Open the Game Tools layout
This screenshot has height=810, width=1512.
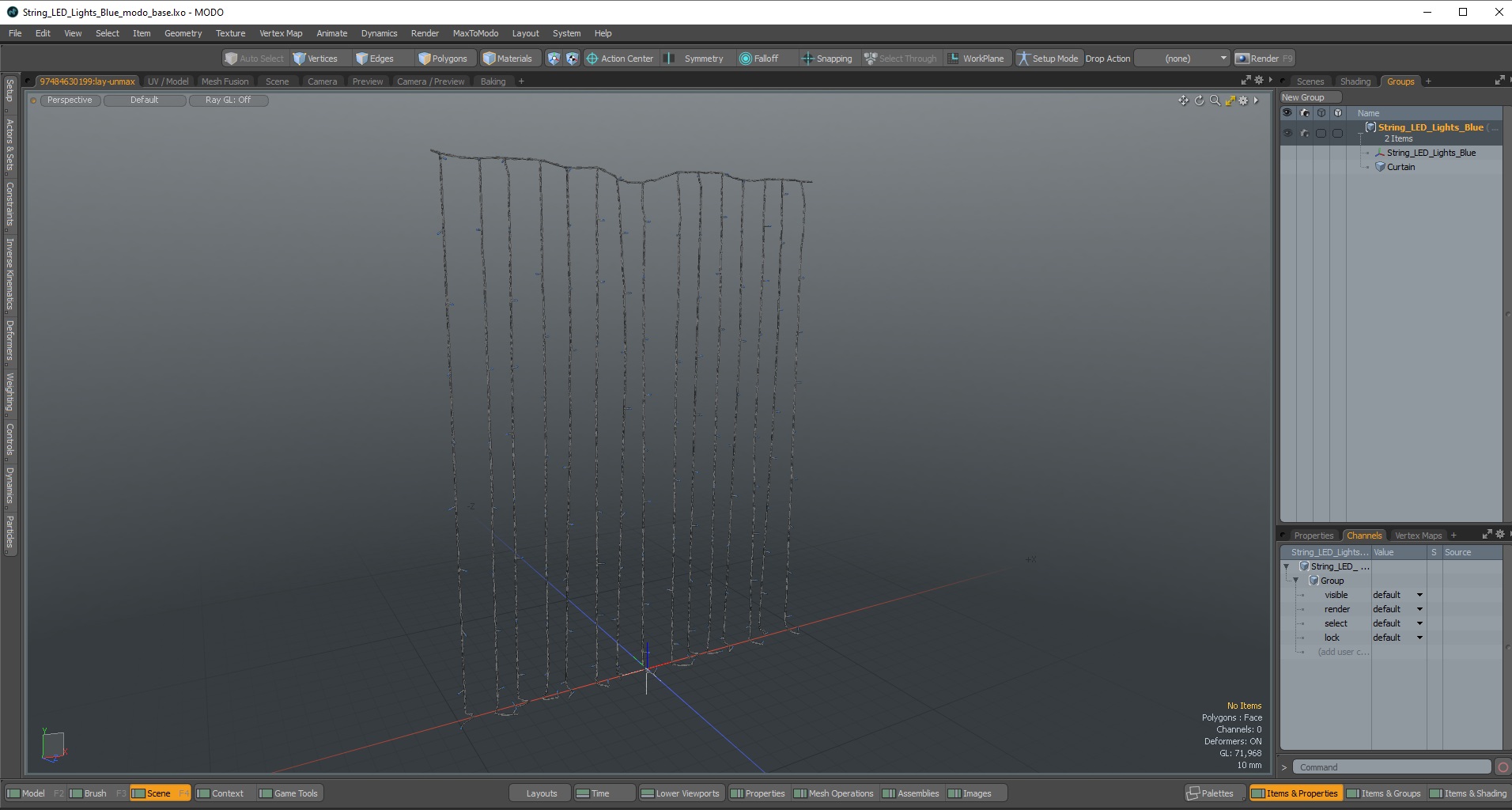[x=289, y=793]
